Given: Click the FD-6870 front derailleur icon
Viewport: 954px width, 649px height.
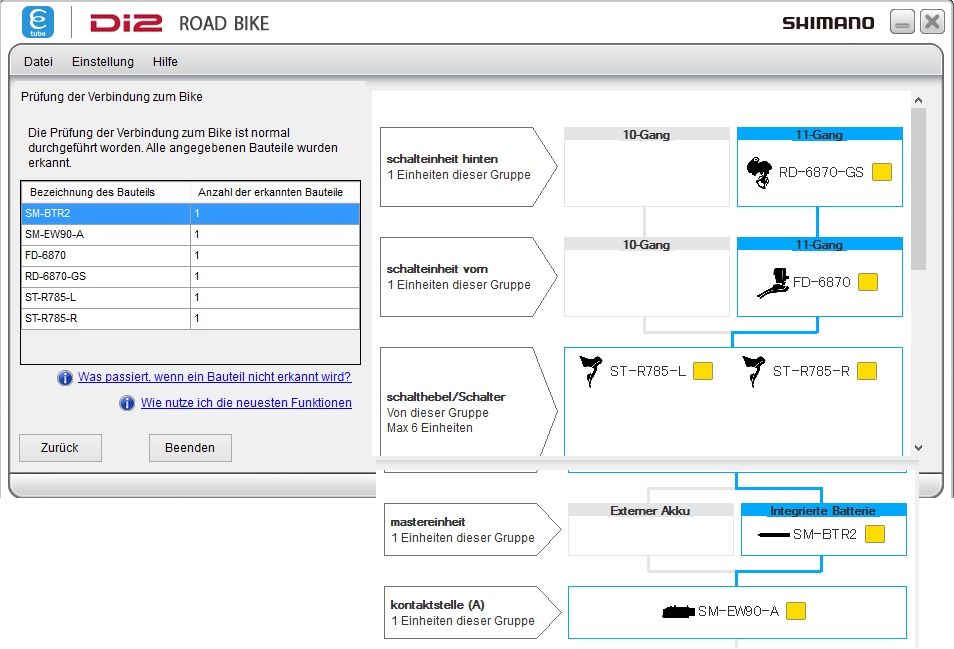Looking at the screenshot, I should click(x=773, y=283).
